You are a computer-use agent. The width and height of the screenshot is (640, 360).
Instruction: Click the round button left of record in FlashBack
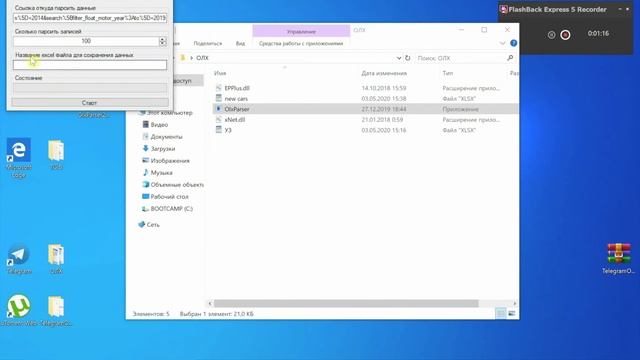551,35
